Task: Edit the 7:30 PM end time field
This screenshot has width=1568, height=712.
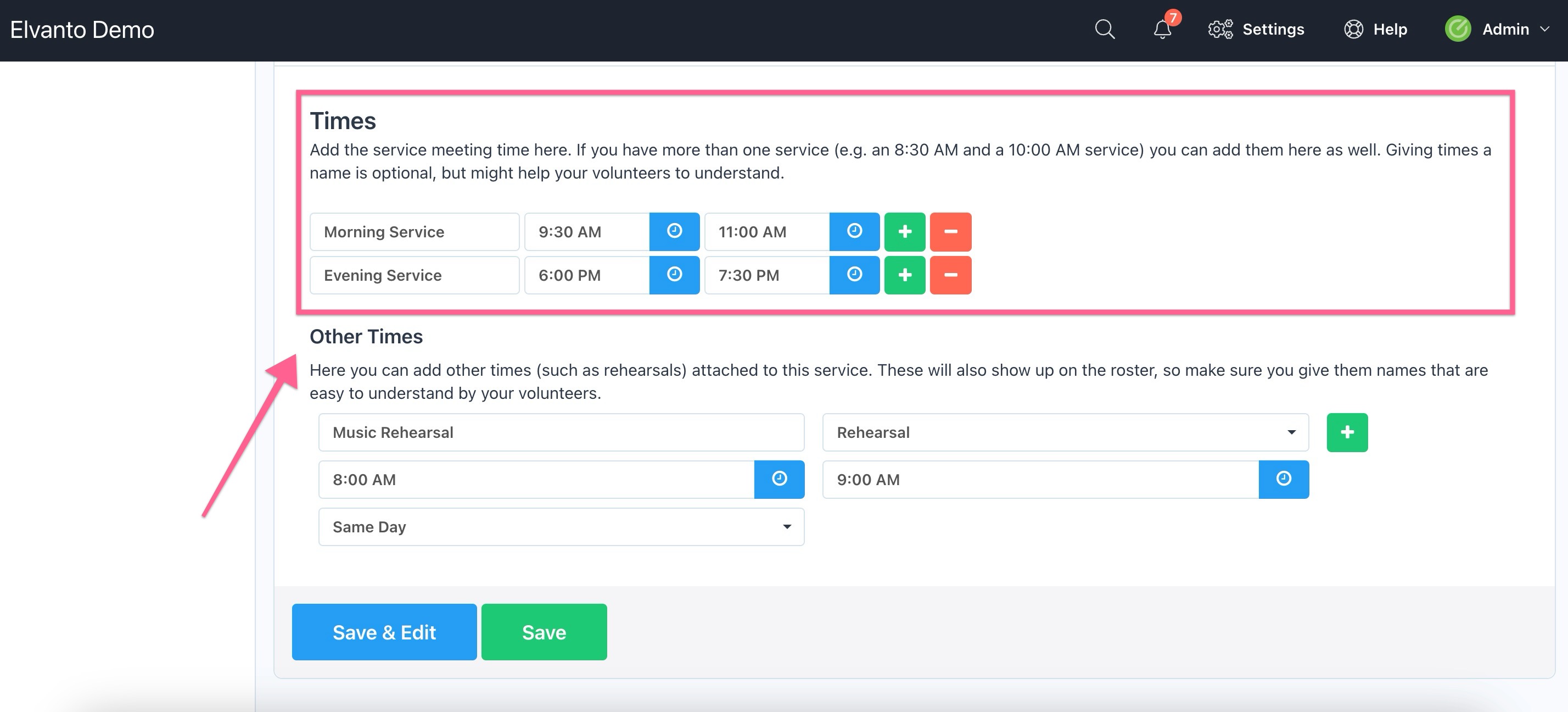Action: [x=767, y=275]
